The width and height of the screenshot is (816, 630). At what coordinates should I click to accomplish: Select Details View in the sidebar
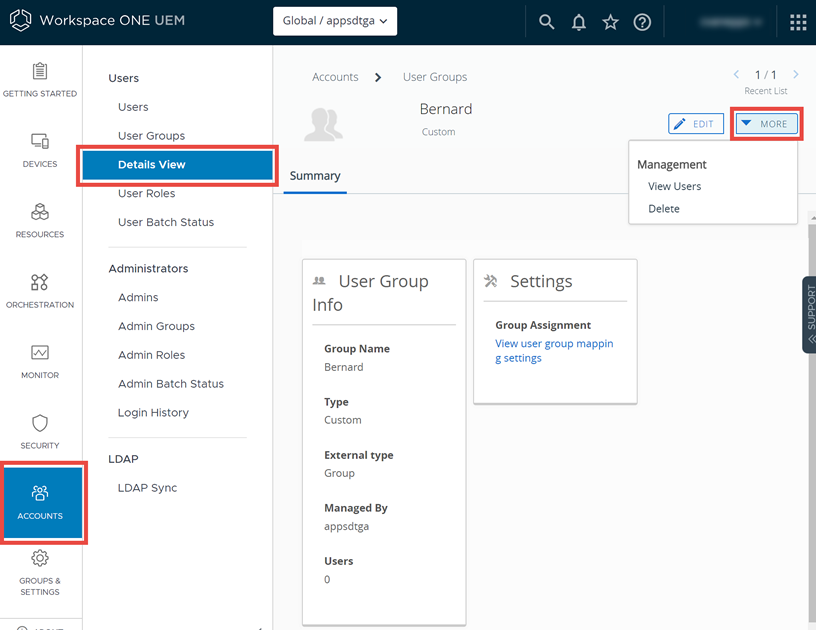pyautogui.click(x=177, y=165)
